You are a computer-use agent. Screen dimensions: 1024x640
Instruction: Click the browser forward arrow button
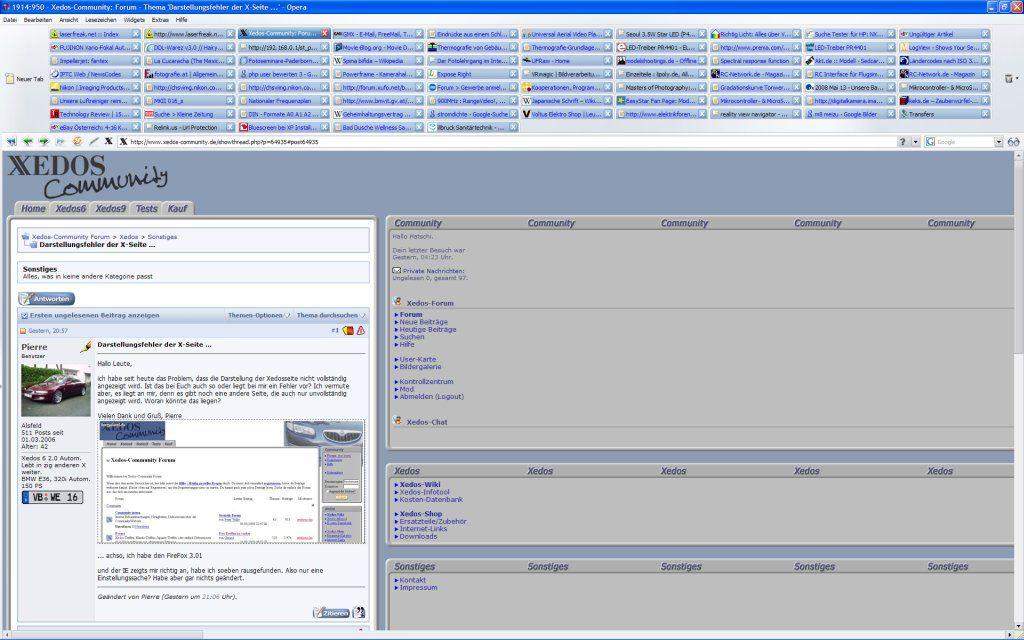click(43, 142)
